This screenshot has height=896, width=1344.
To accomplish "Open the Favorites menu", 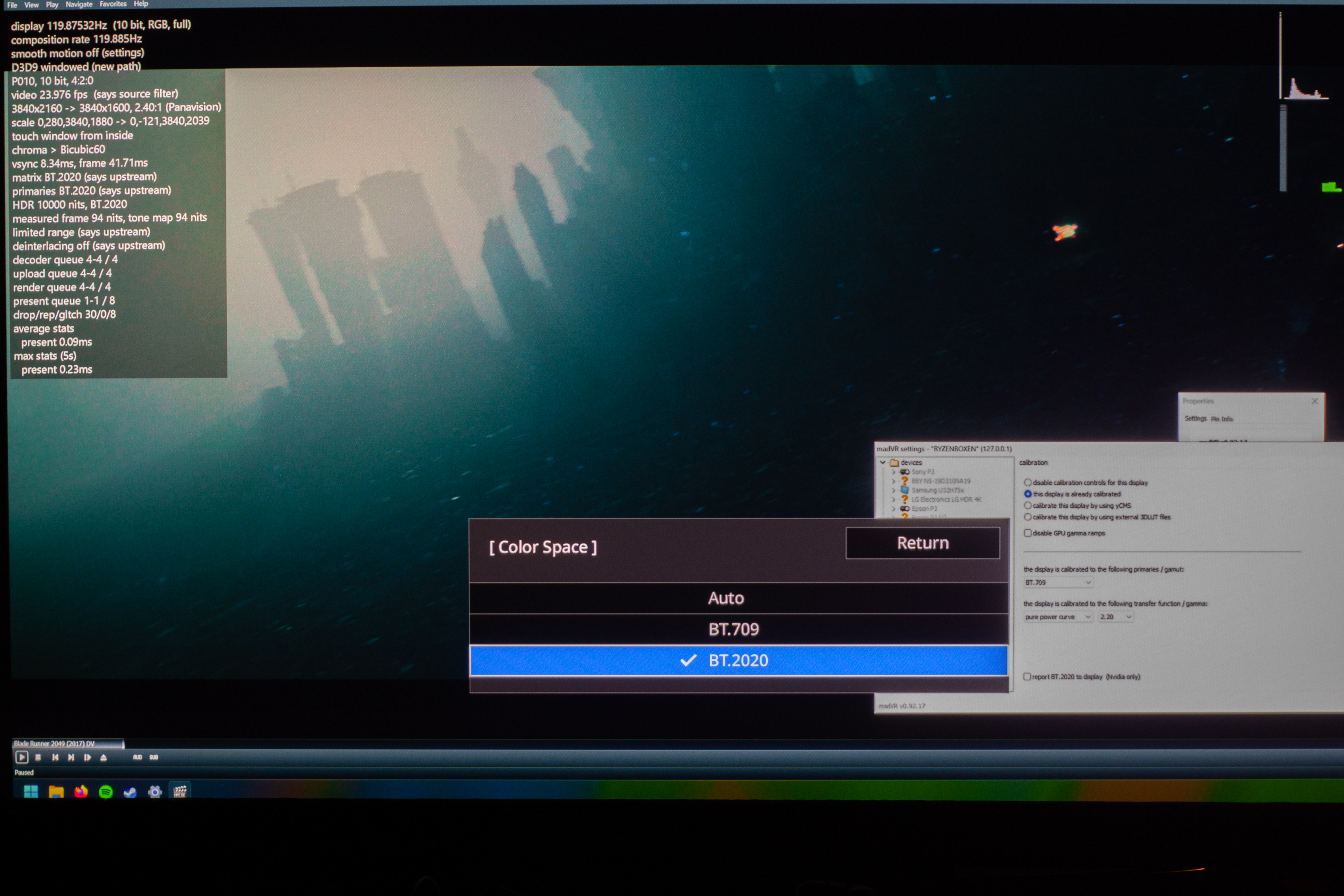I will point(113,4).
